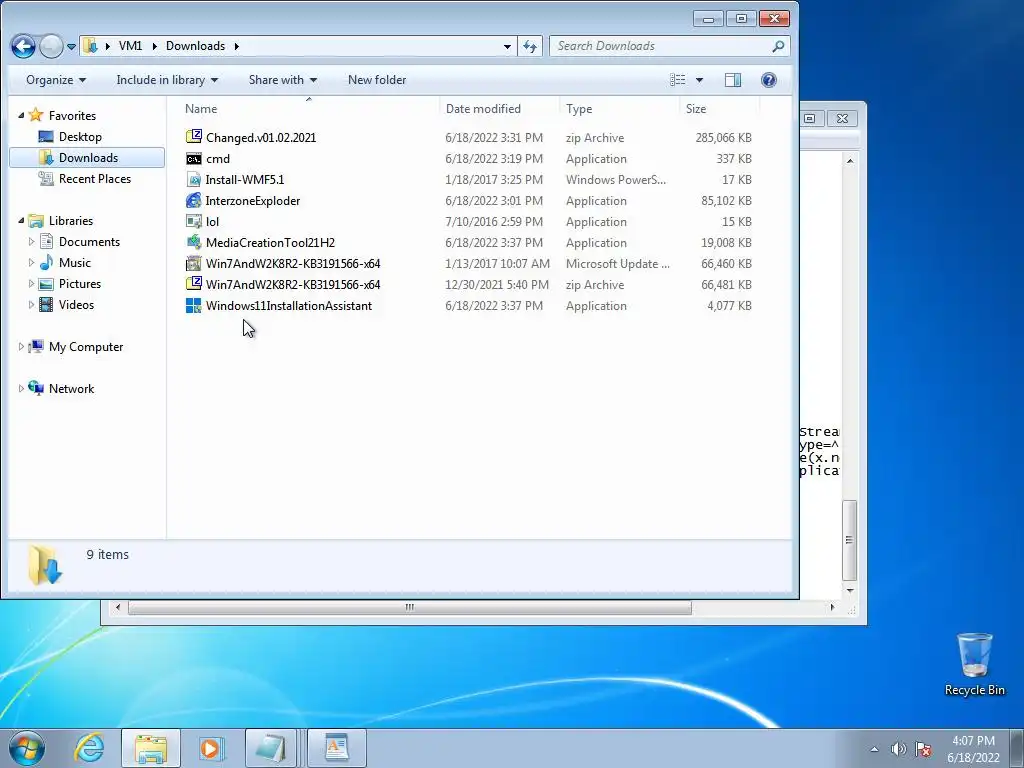Expand the Videos library arrow
The height and width of the screenshot is (768, 1024).
(31, 304)
